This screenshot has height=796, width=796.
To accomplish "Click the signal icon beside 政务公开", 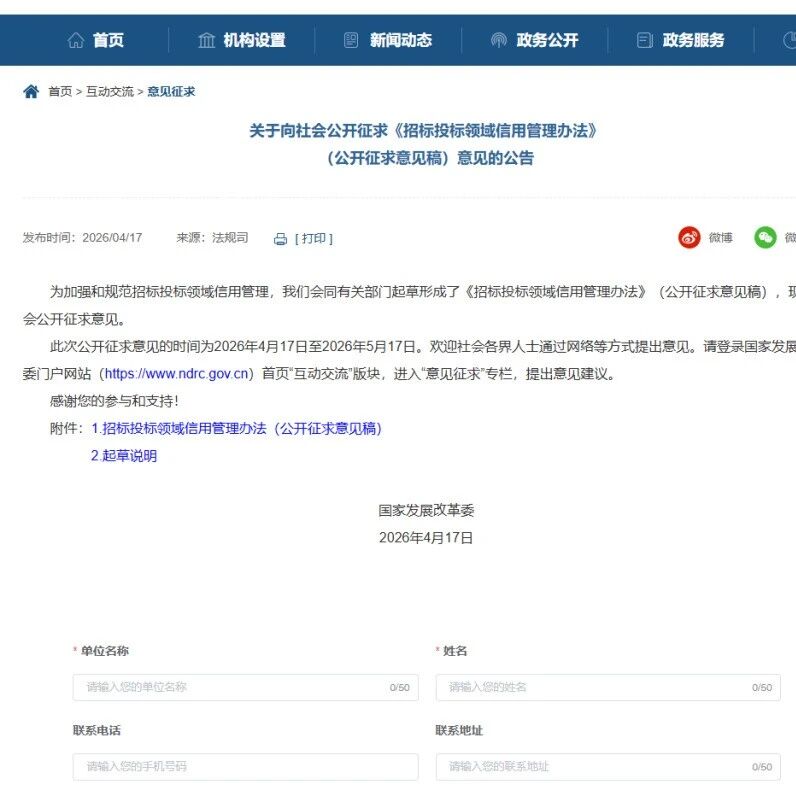I will coord(499,40).
